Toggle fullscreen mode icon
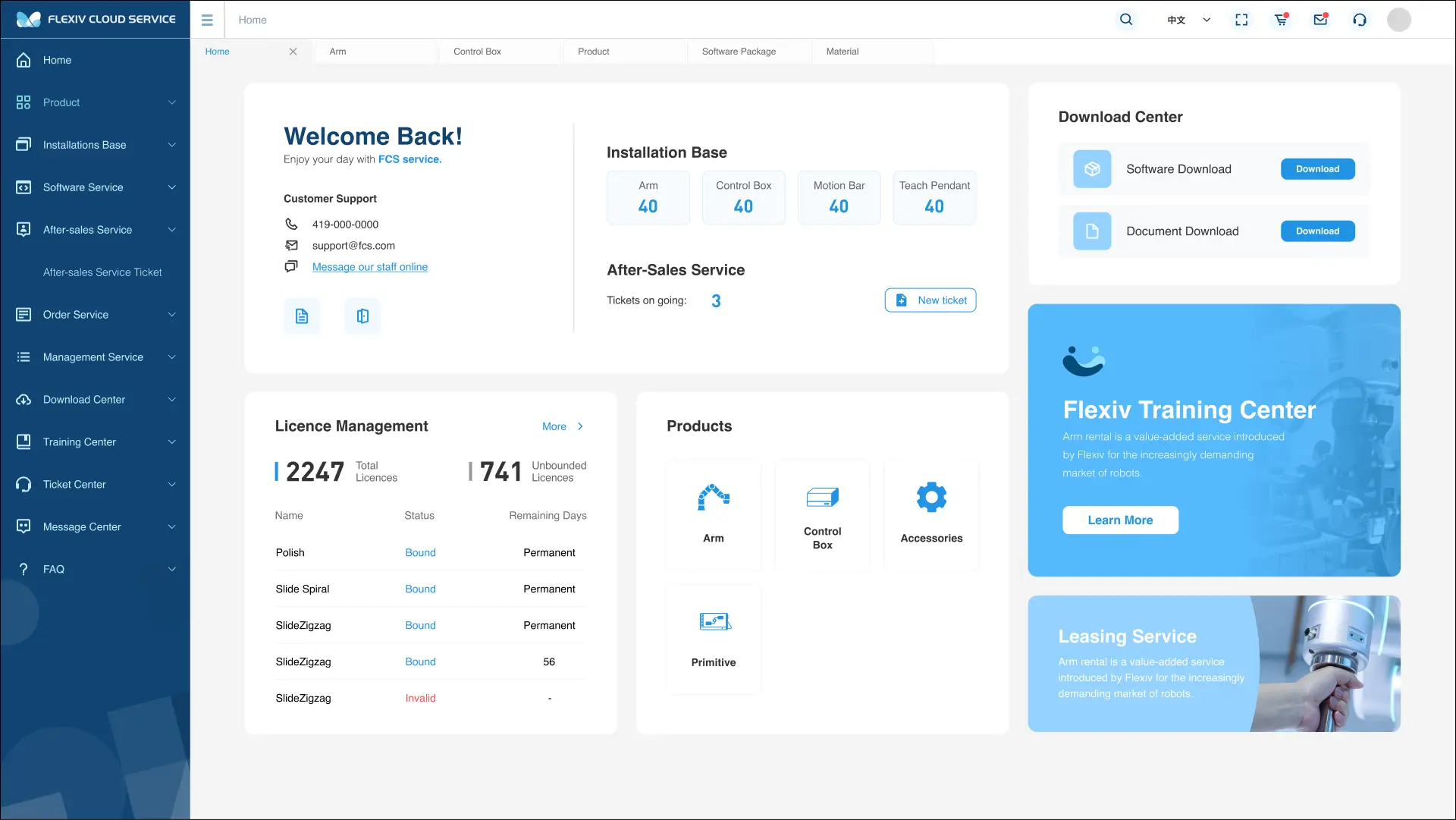 (x=1241, y=20)
